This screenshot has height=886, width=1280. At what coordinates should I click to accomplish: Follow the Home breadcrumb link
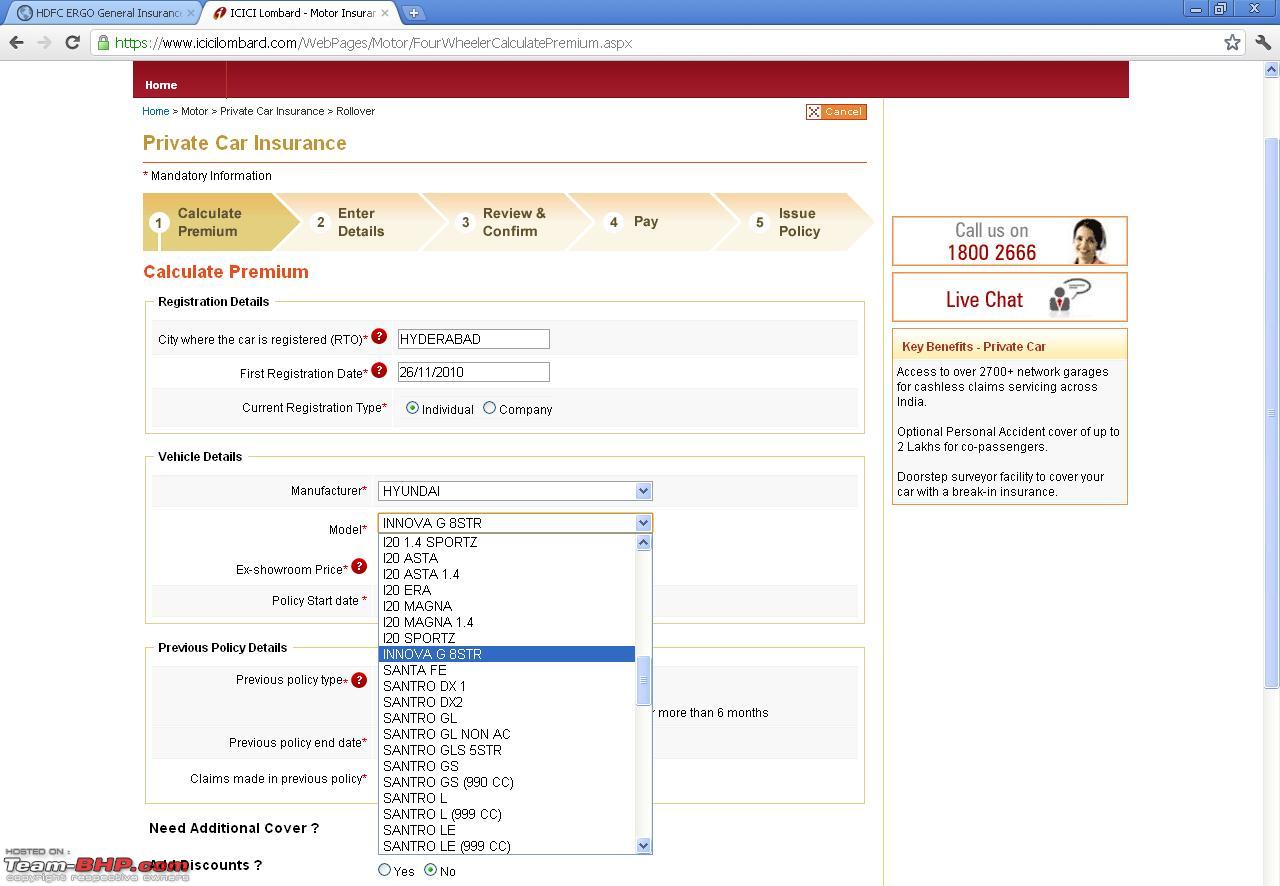[x=155, y=111]
